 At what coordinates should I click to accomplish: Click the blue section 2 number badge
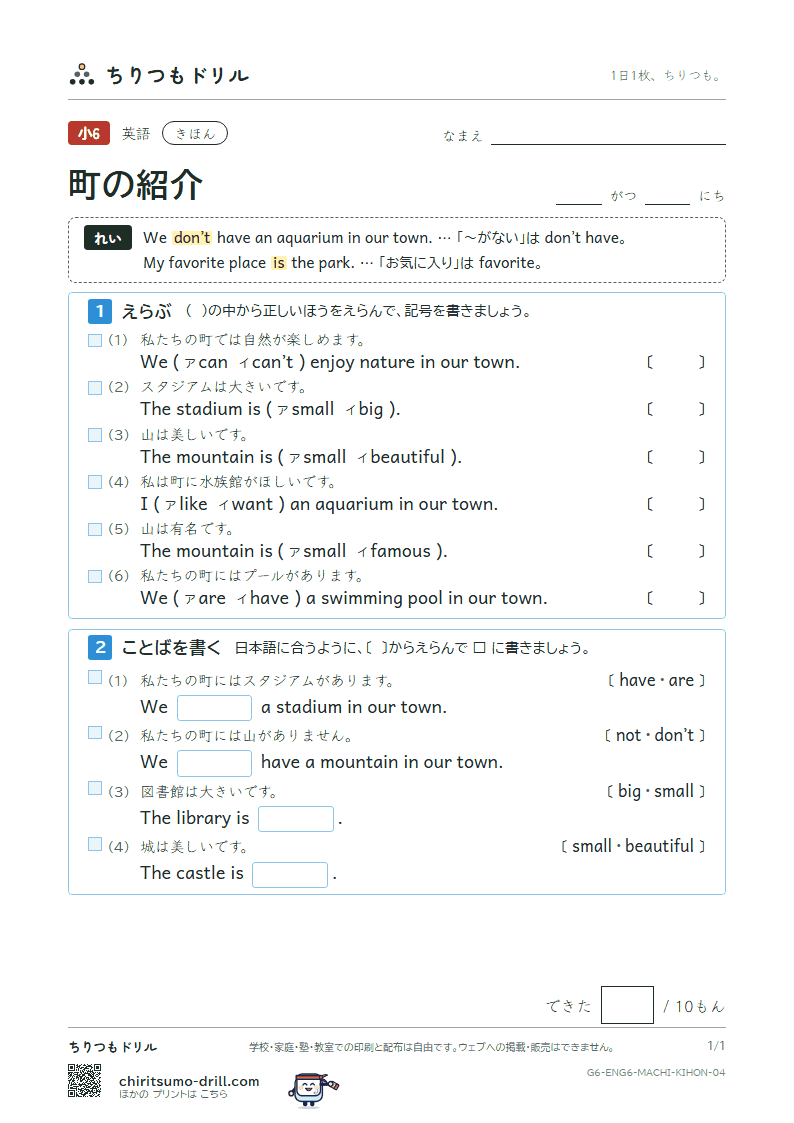[x=100, y=647]
